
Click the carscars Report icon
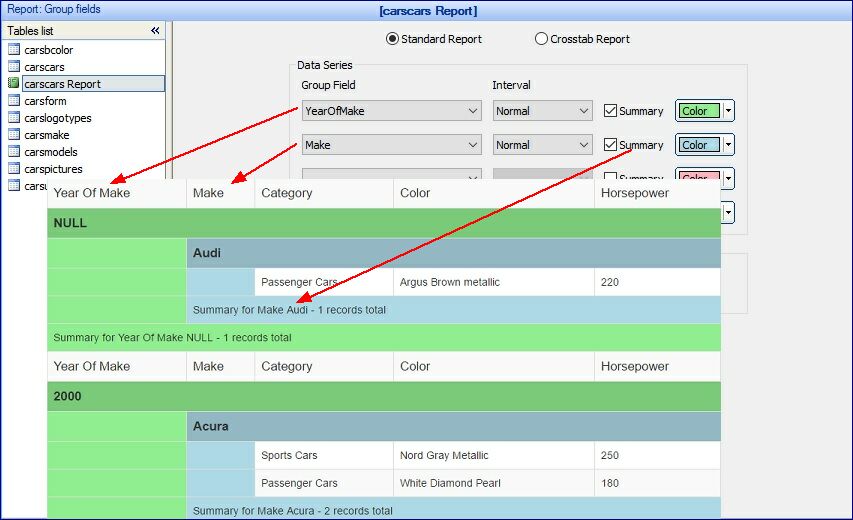14,84
